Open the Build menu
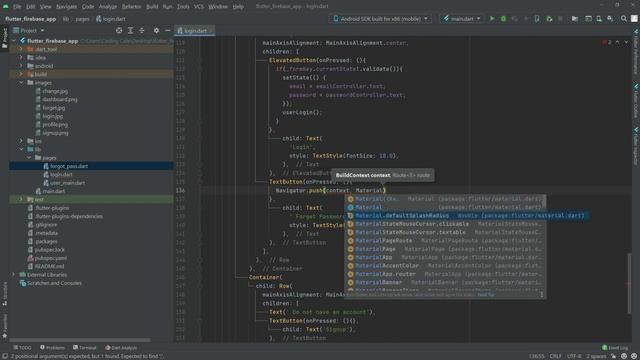640x360 pixels. (x=152, y=7)
